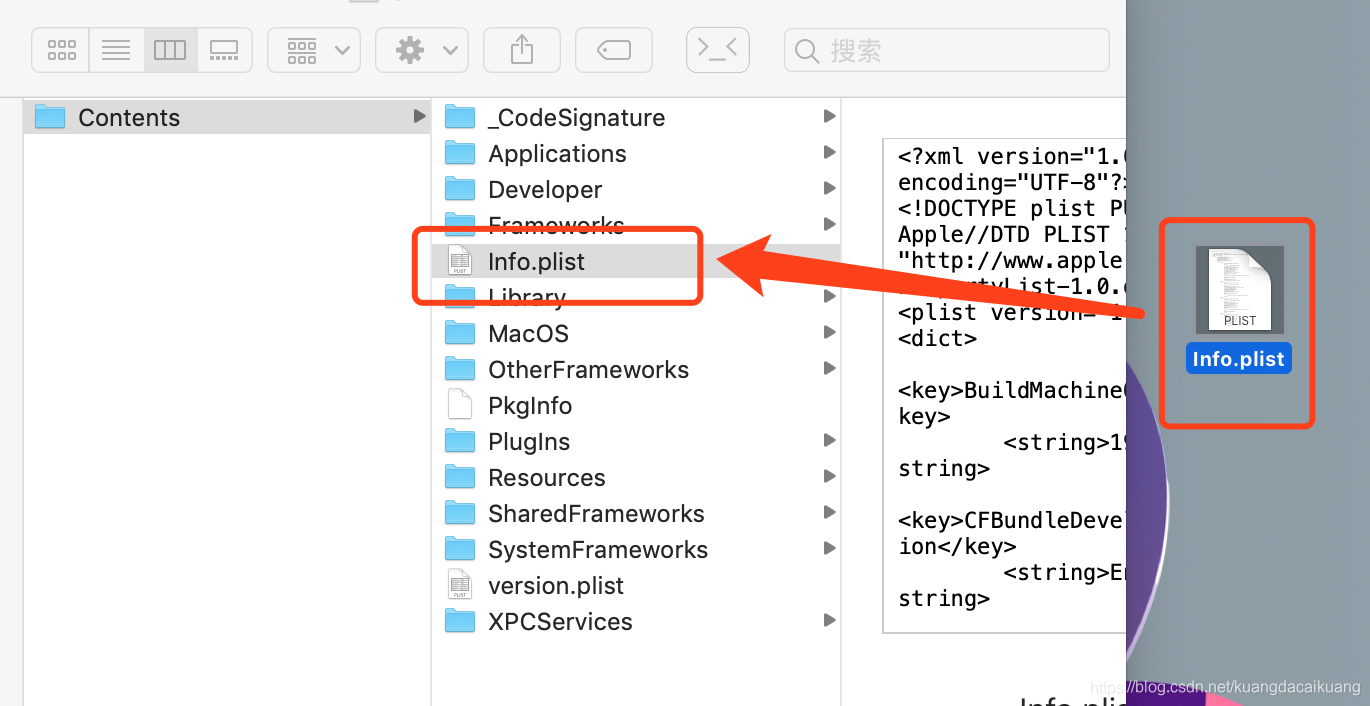Expand the OtherFrameworks folder arrow
The height and width of the screenshot is (706, 1370).
[829, 368]
